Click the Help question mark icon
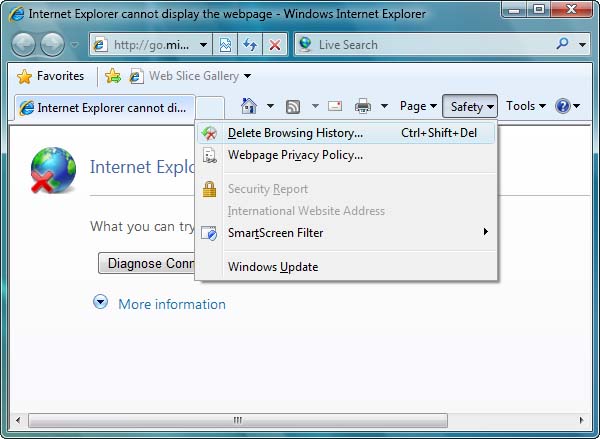Image resolution: width=600 pixels, height=439 pixels. pos(562,106)
